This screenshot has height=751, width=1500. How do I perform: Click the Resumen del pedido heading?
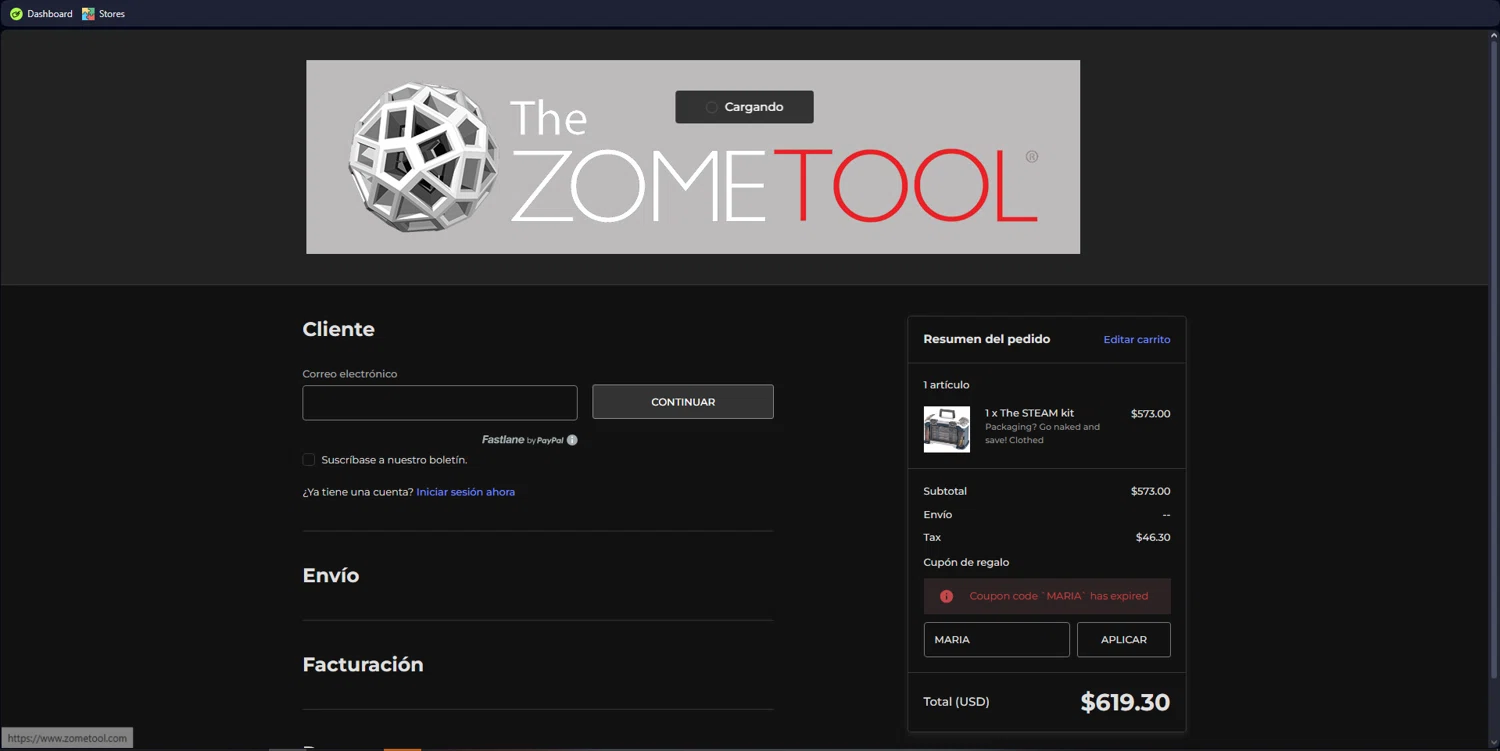click(987, 339)
